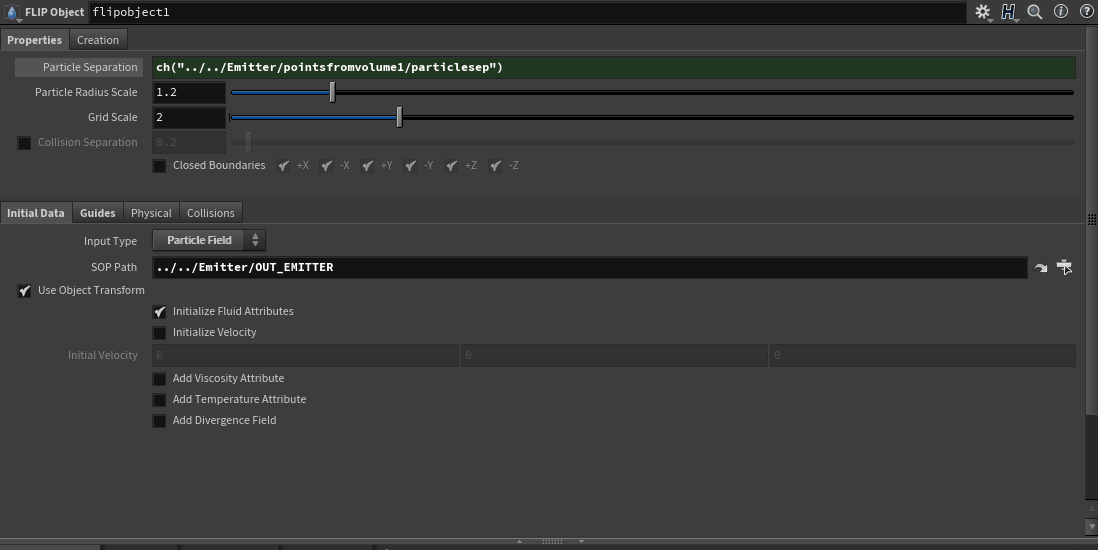
Task: Open the Initial Data tab
Action: click(36, 213)
